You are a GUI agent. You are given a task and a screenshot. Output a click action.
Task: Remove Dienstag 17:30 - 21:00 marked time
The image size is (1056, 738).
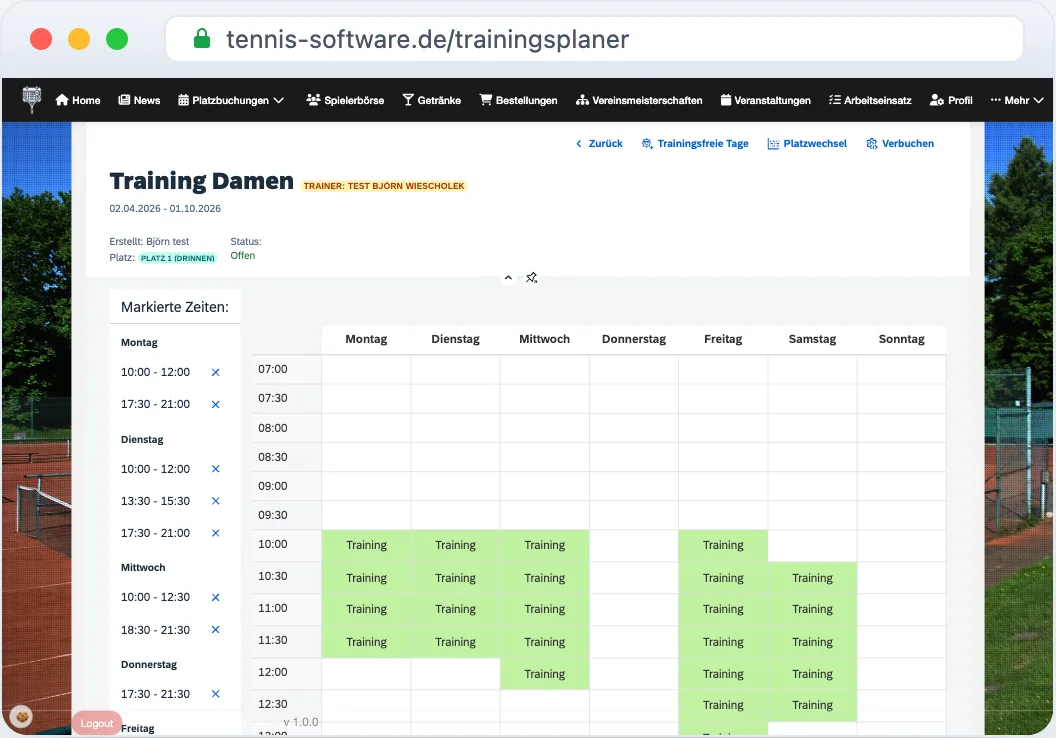216,533
